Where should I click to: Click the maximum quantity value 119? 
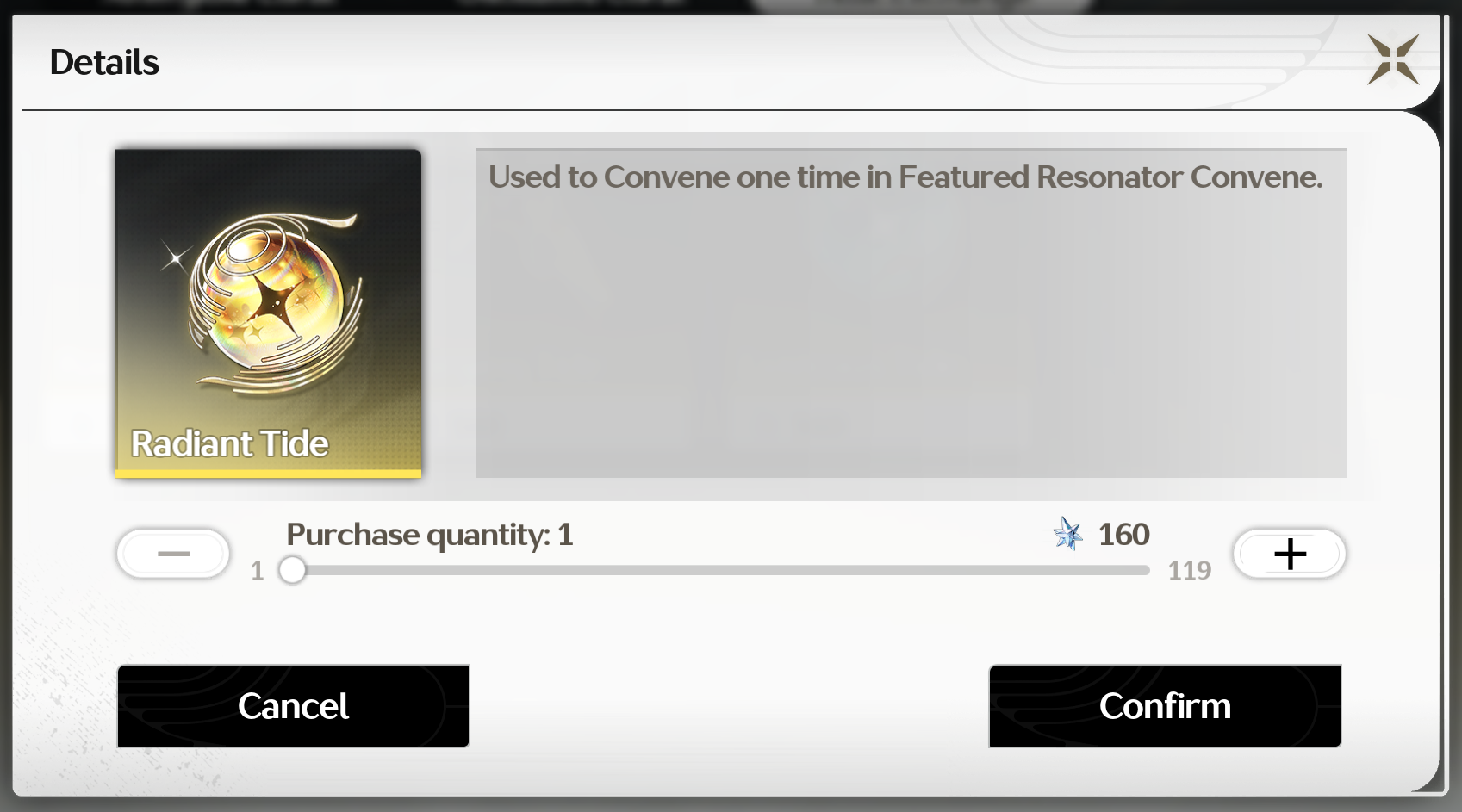click(x=1189, y=570)
